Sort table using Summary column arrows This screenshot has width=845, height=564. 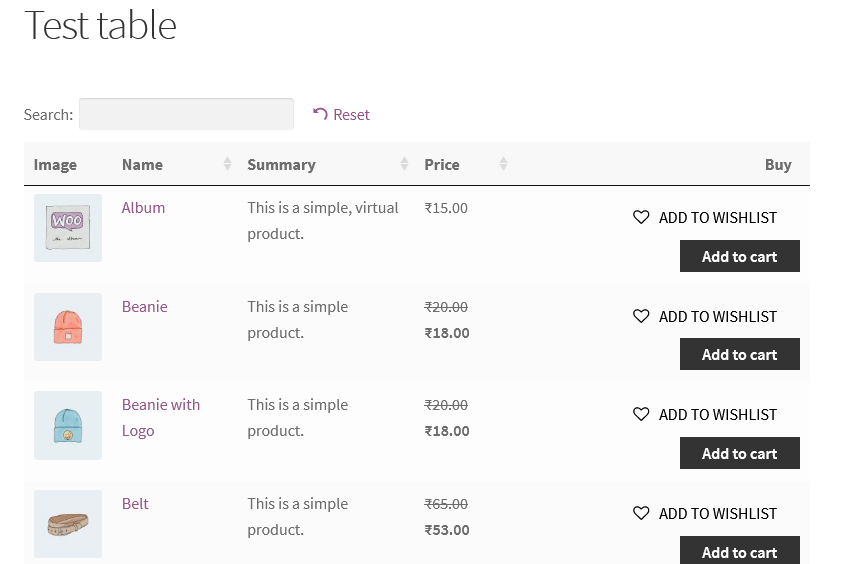click(x=404, y=164)
